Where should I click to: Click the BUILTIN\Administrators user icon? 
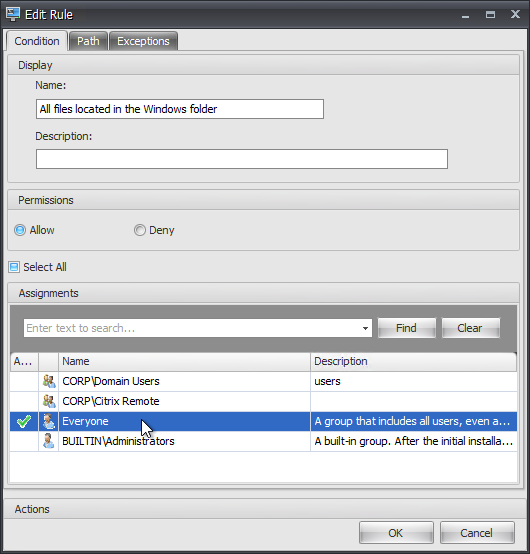(49, 441)
